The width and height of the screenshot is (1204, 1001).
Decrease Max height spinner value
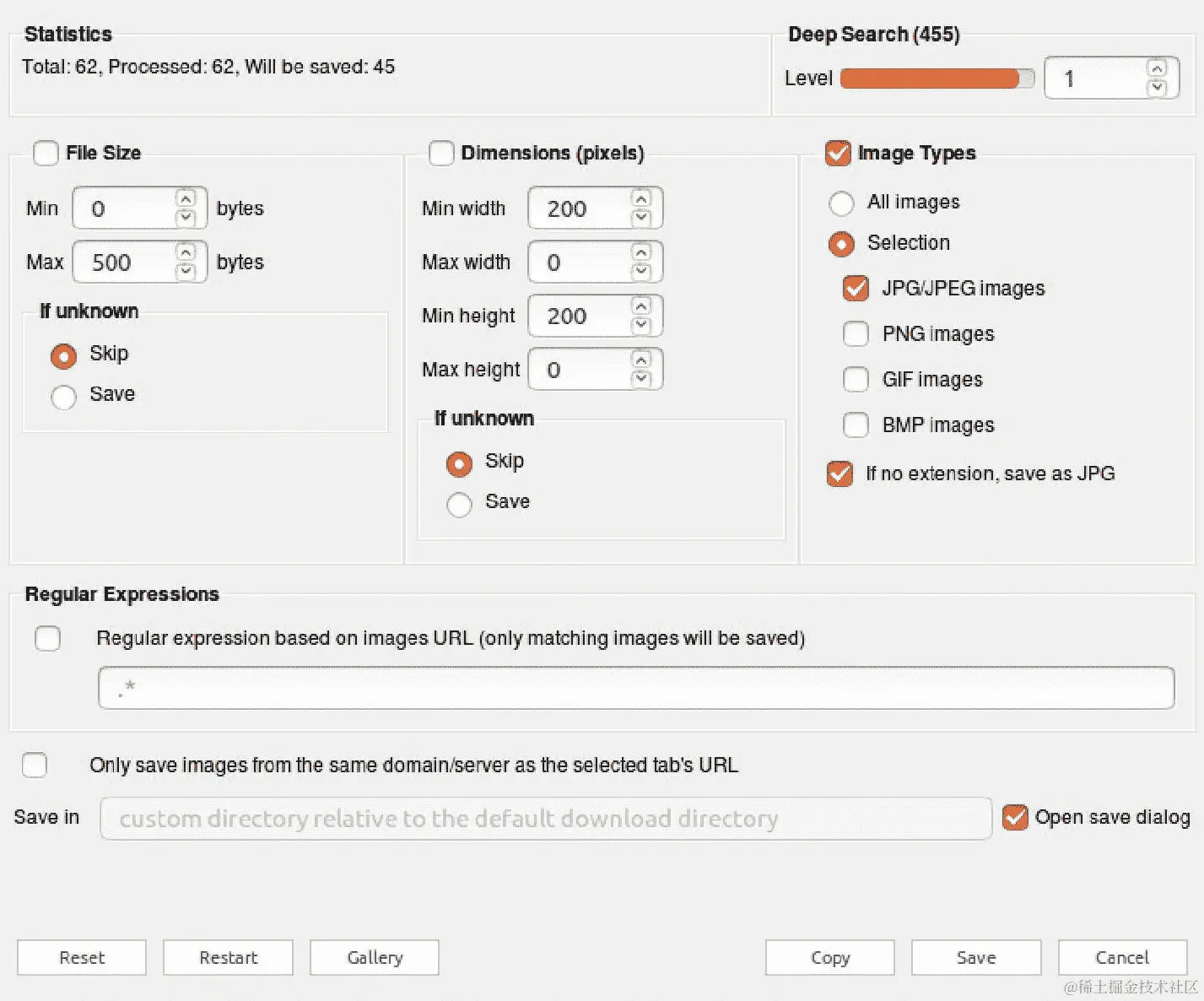(641, 379)
